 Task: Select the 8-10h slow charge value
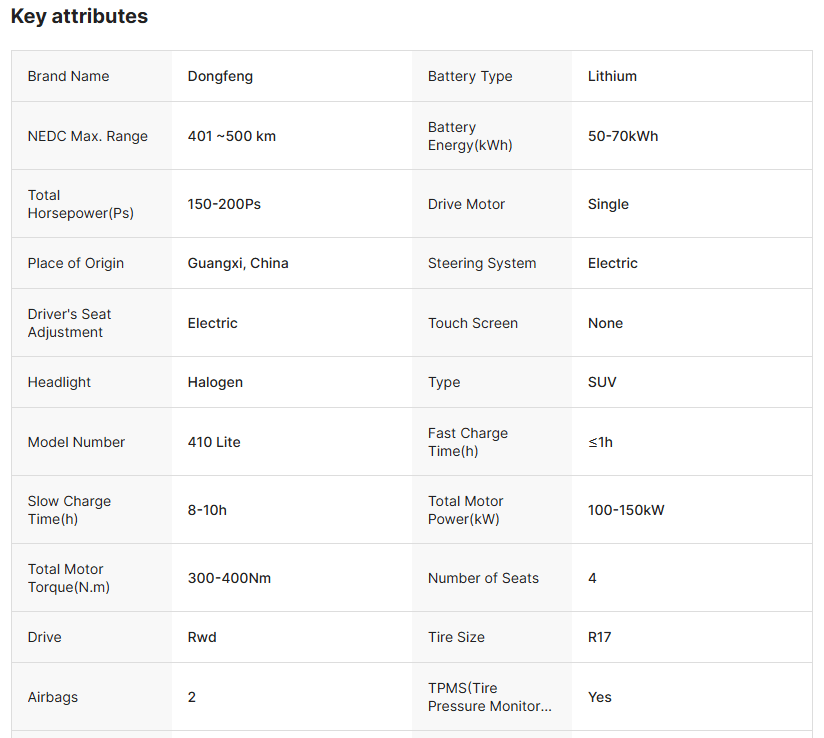(207, 510)
